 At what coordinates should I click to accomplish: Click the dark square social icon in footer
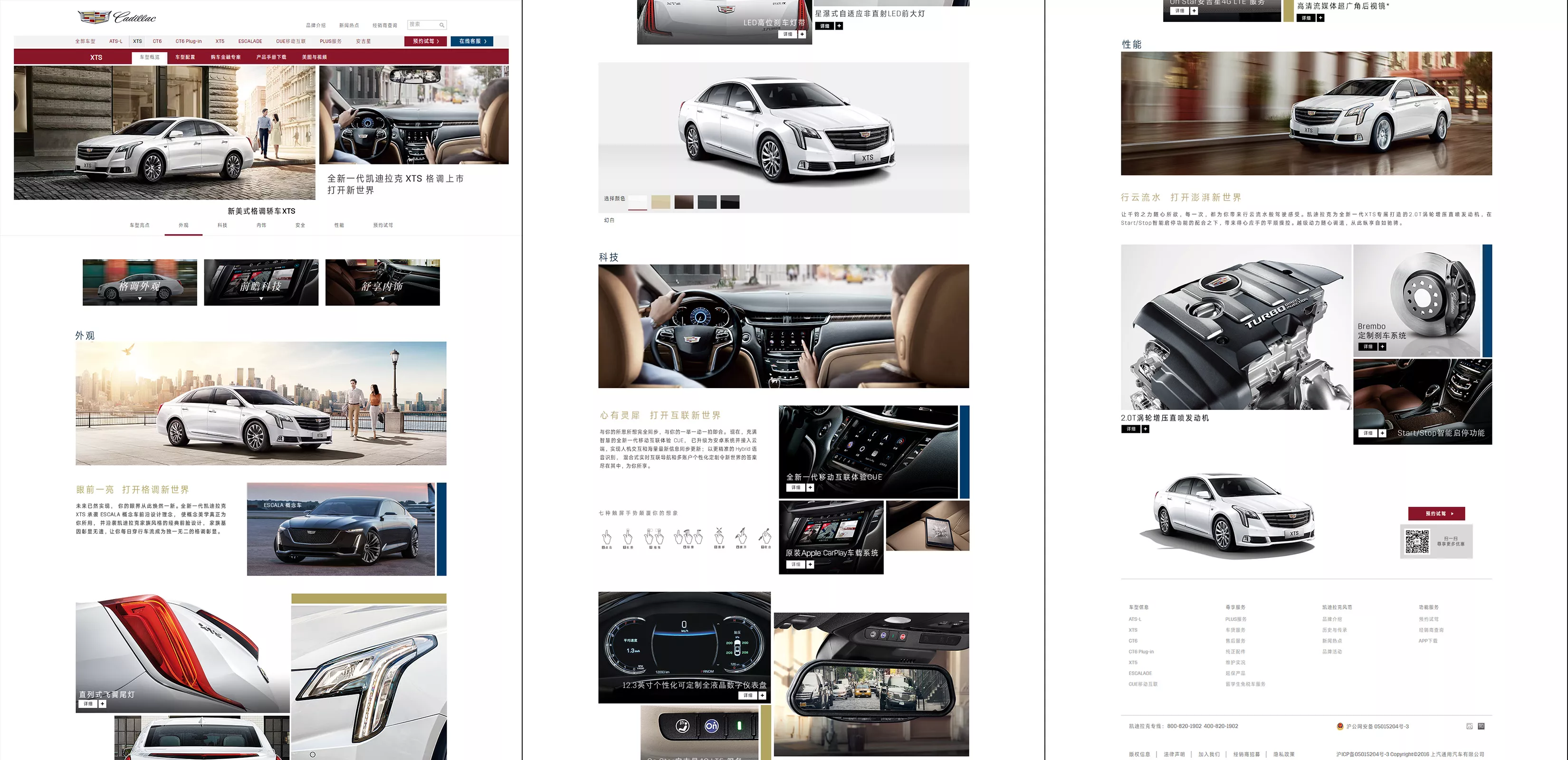(x=1481, y=727)
